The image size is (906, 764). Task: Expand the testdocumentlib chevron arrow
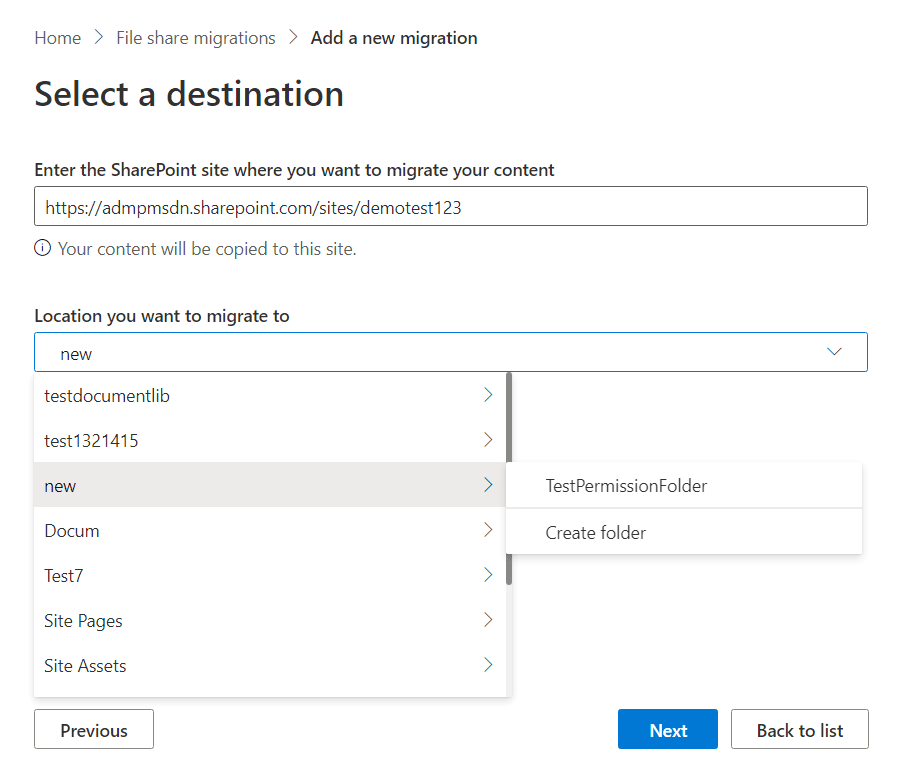tap(488, 395)
